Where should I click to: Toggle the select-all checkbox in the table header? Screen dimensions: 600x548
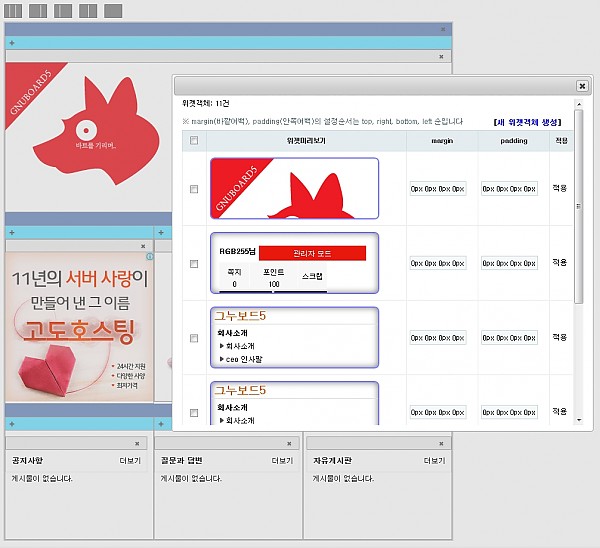(x=194, y=140)
